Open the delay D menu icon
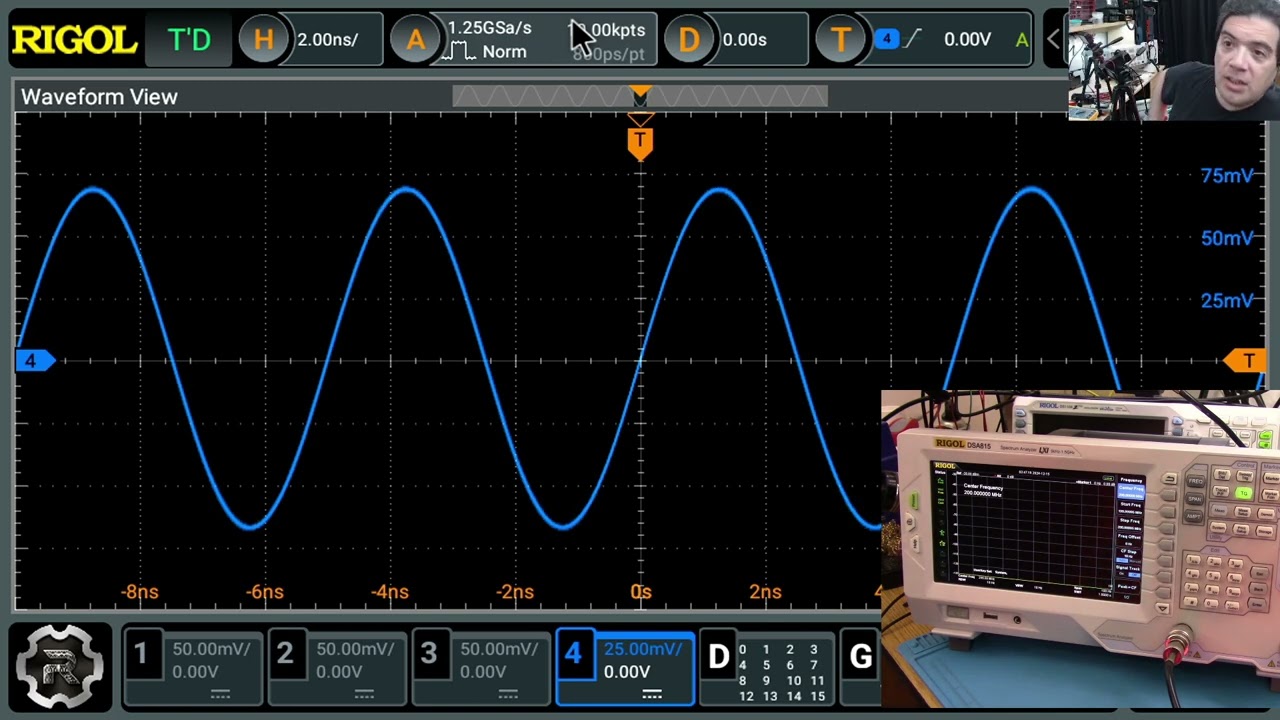 click(x=689, y=40)
